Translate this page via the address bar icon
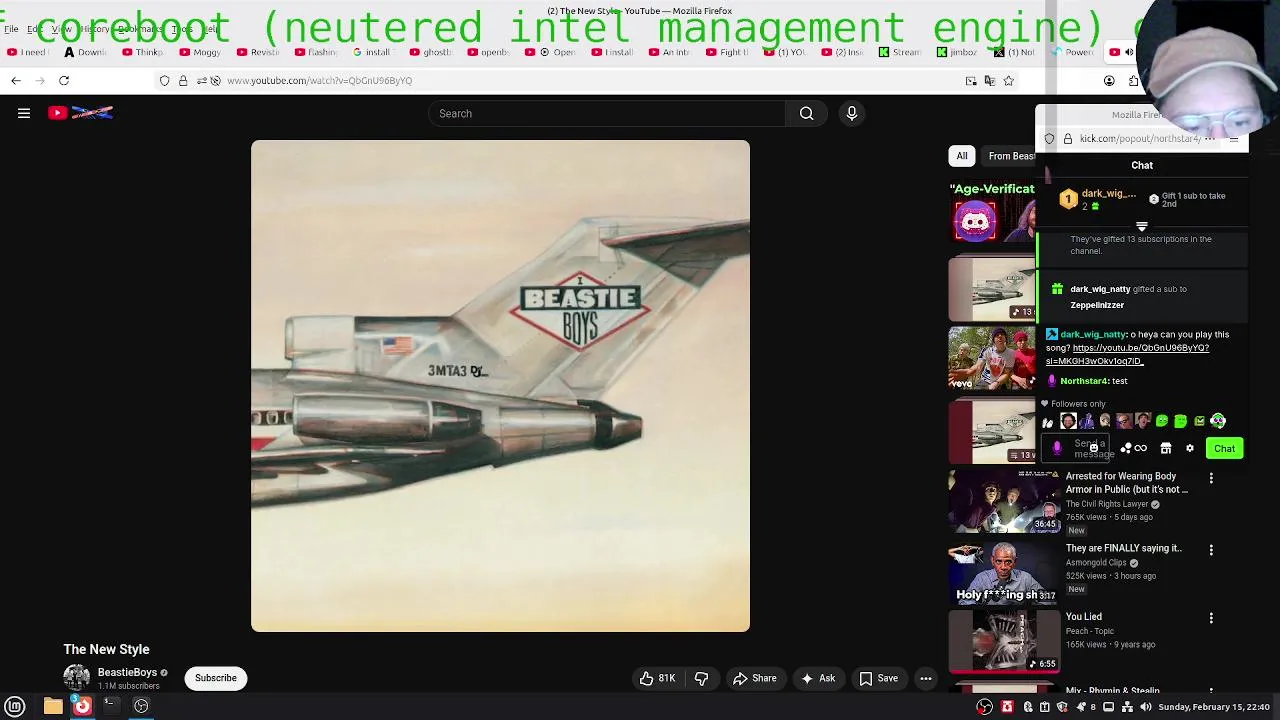The width and height of the screenshot is (1280, 720). (989, 80)
